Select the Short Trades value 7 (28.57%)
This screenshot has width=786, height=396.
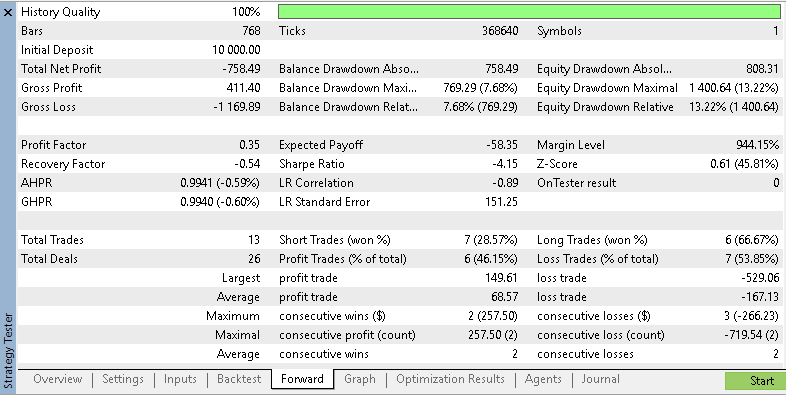(x=491, y=241)
